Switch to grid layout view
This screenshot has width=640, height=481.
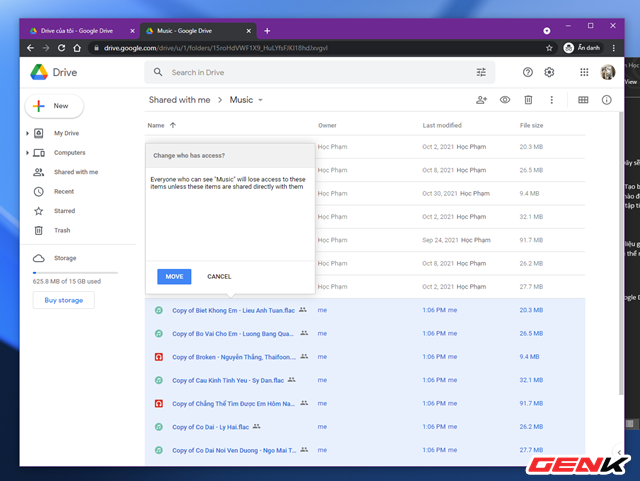(583, 100)
